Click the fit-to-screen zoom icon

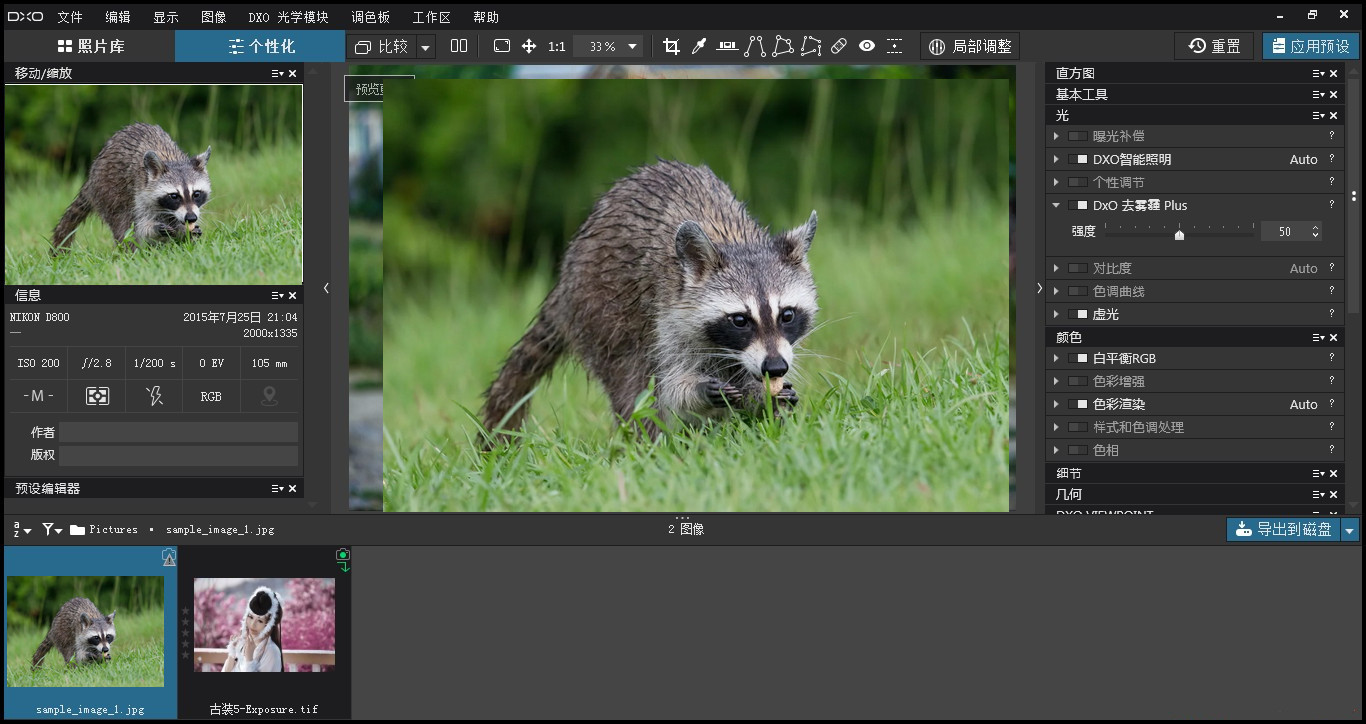tap(501, 46)
